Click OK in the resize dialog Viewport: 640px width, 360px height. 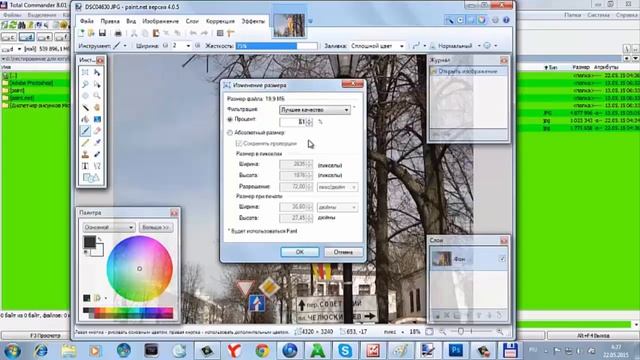click(300, 252)
